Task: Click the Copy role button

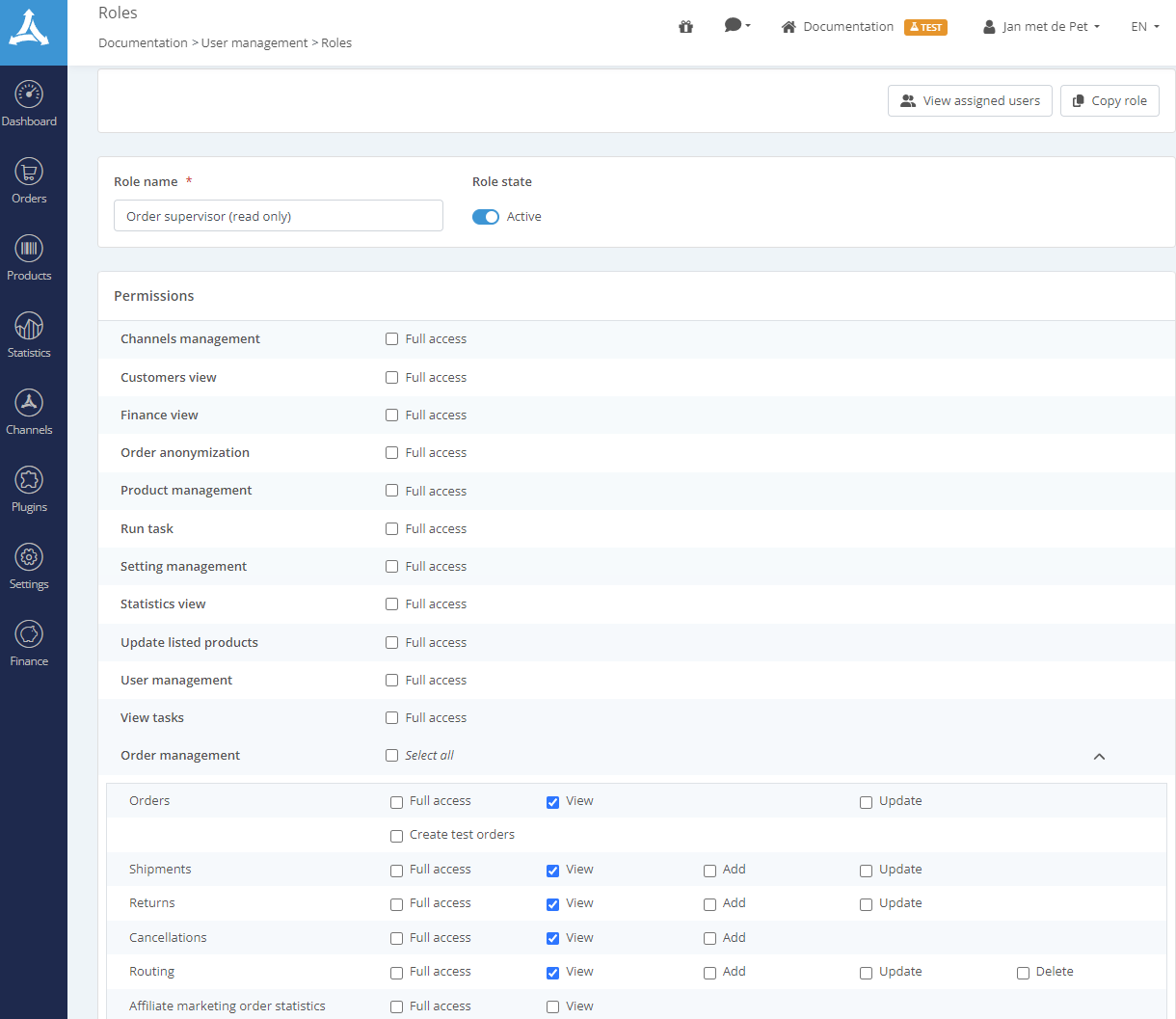Action: (1109, 101)
